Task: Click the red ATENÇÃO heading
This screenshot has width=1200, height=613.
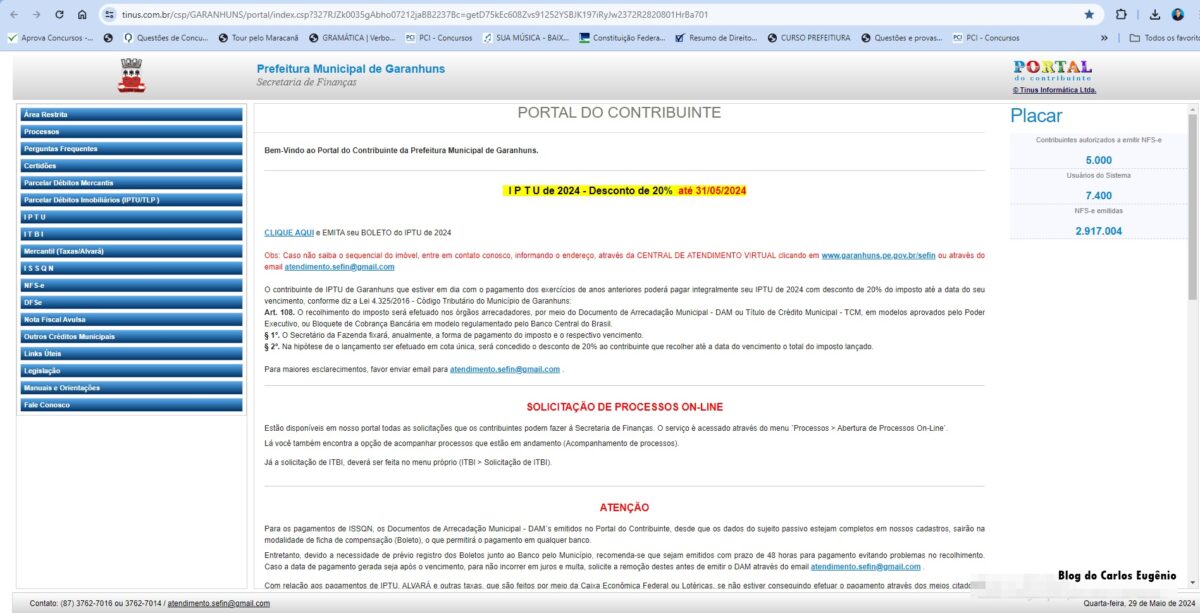Action: 624,508
